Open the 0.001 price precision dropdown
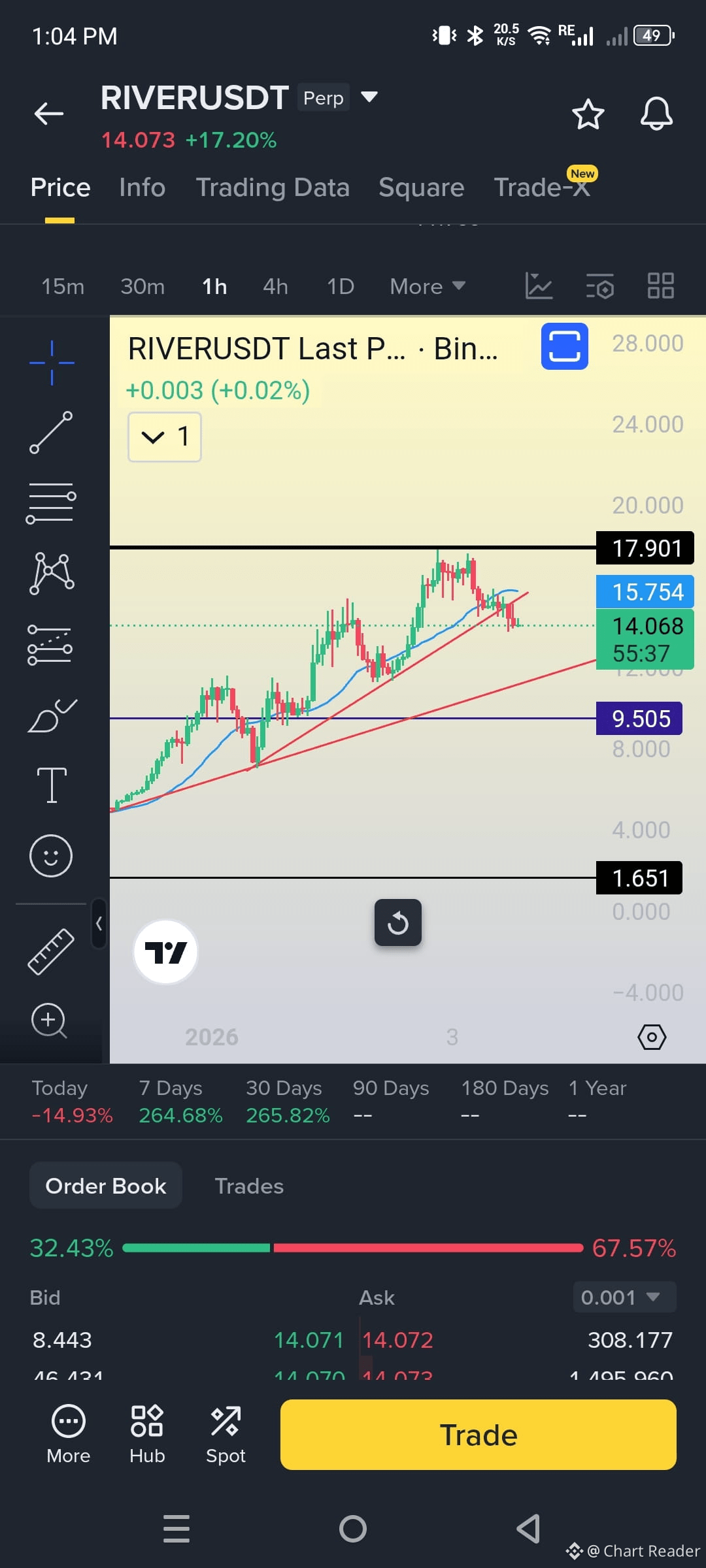This screenshot has height=1568, width=706. (x=624, y=1297)
